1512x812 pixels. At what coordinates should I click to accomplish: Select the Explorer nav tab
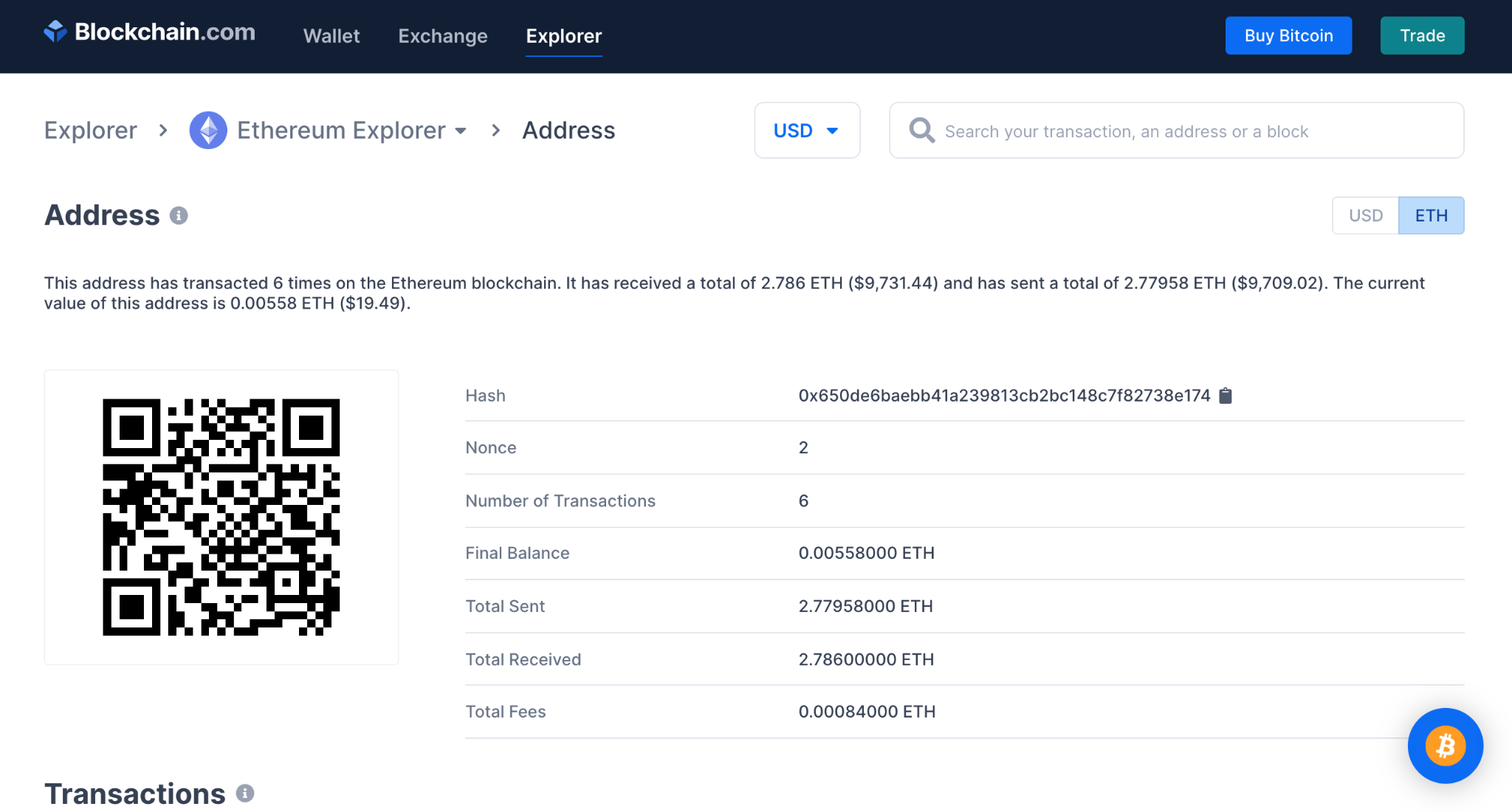coord(563,36)
